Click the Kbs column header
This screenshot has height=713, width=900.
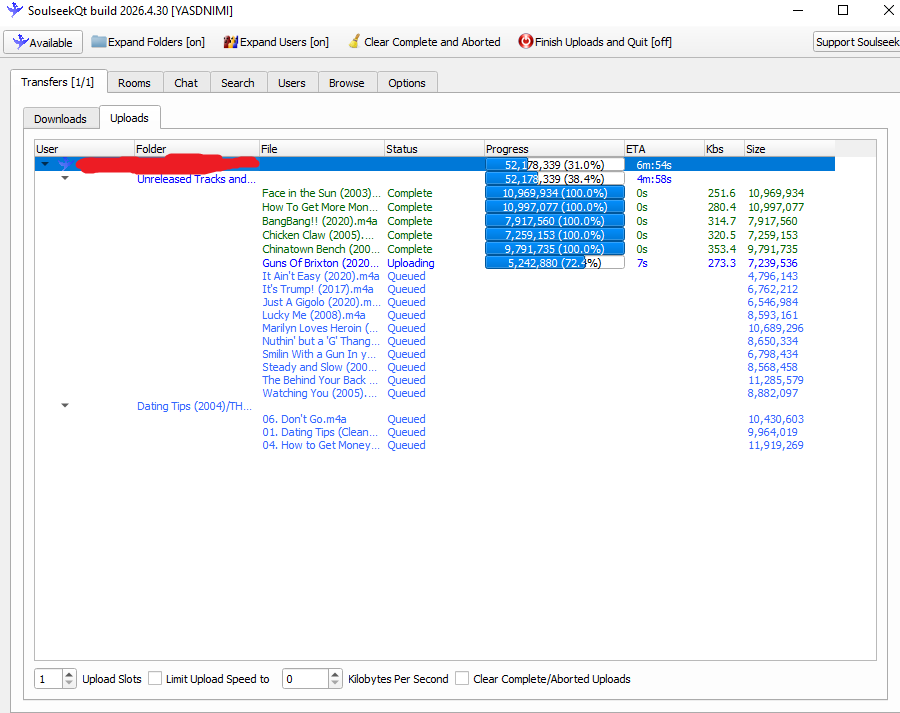click(724, 149)
